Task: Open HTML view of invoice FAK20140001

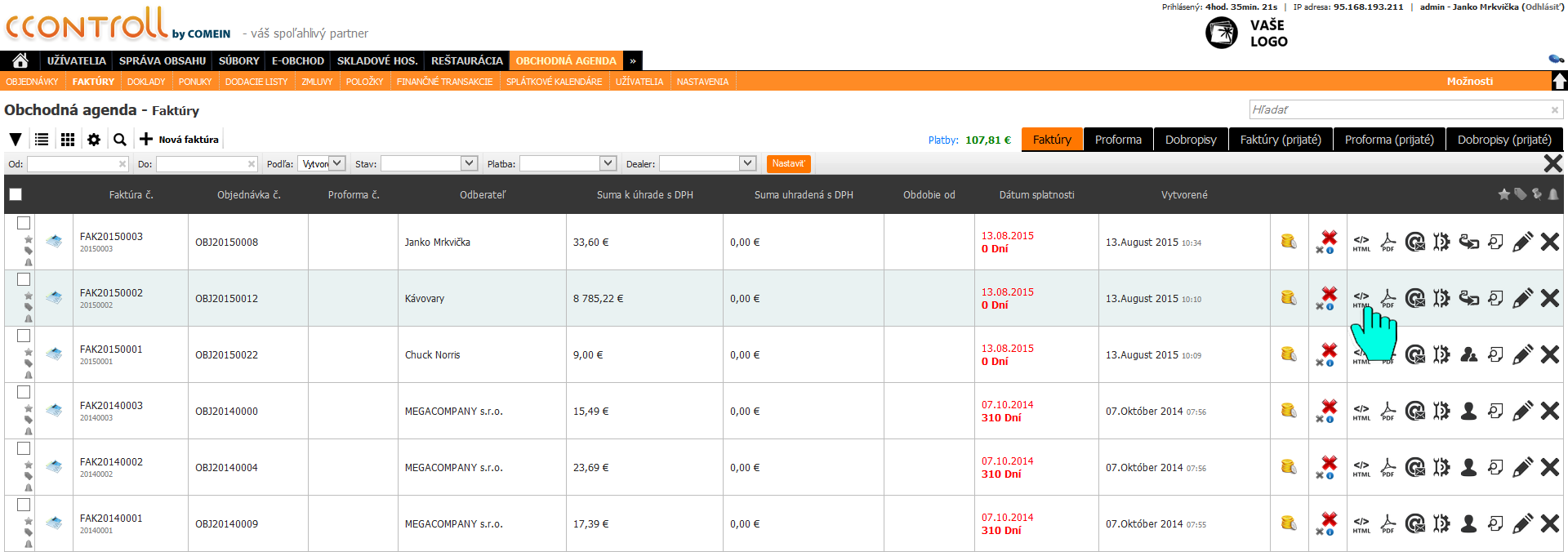Action: point(1361,524)
